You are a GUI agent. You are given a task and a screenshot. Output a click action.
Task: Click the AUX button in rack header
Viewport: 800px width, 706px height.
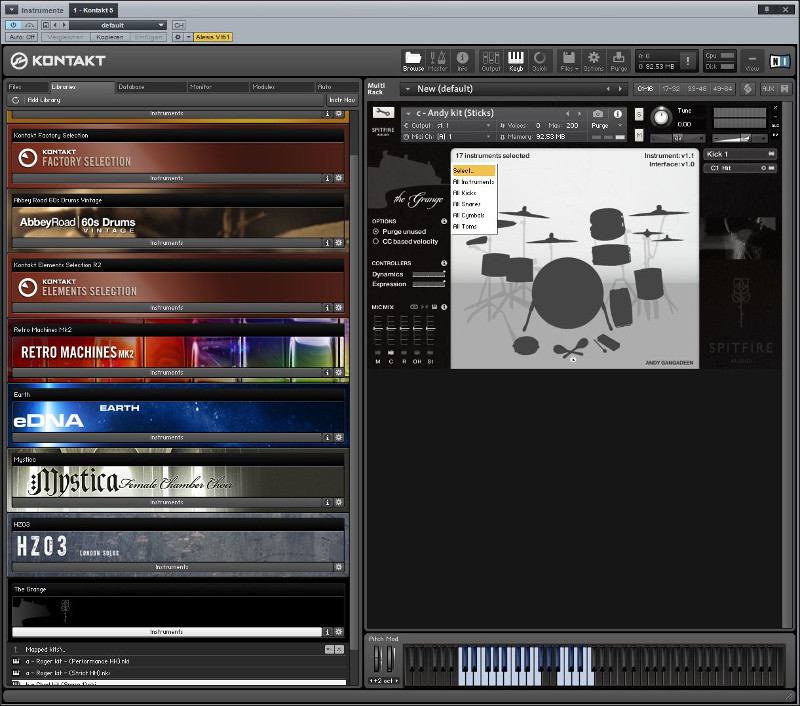[768, 89]
